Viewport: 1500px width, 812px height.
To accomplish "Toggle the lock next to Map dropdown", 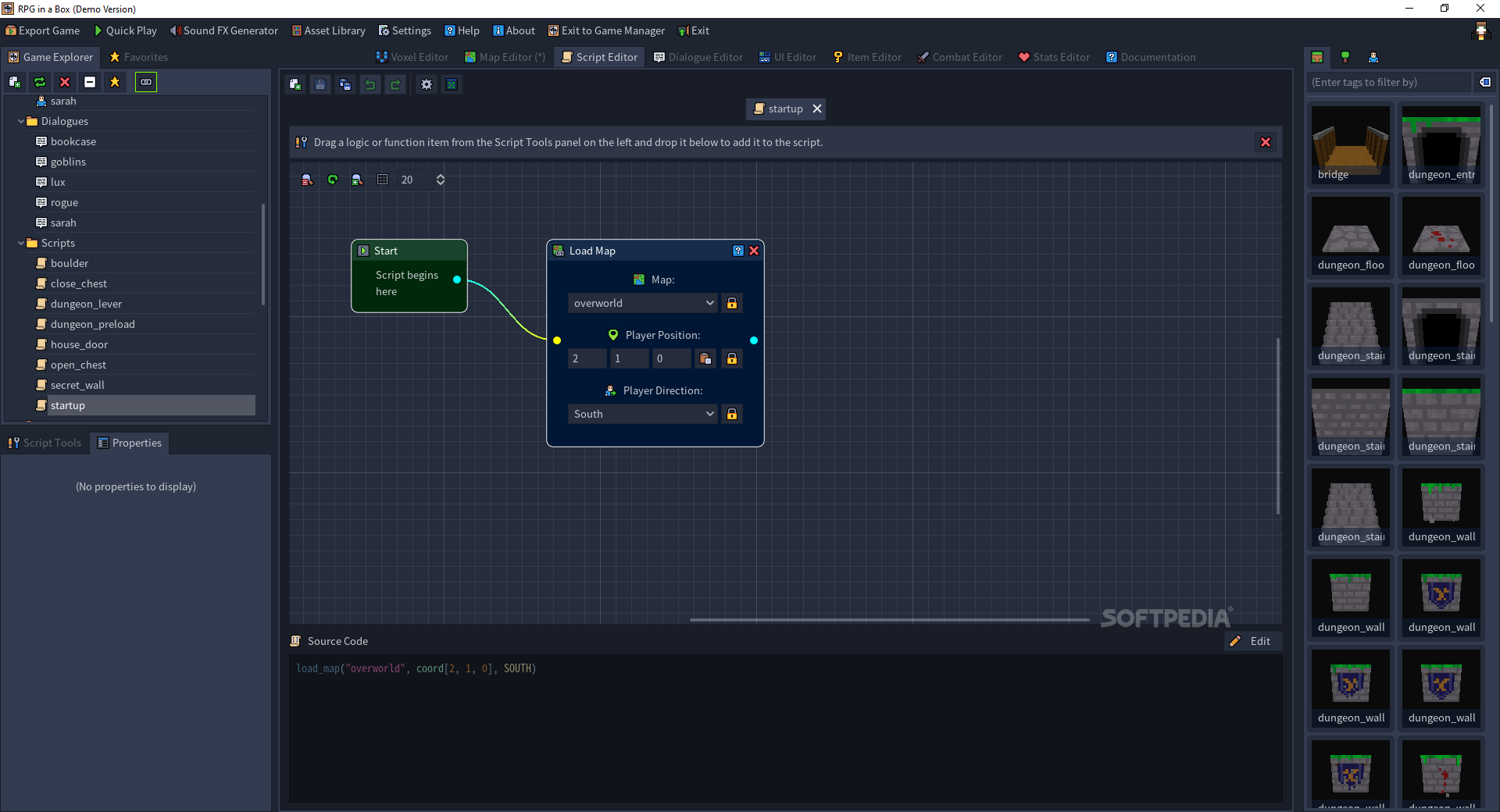I will pos(732,303).
